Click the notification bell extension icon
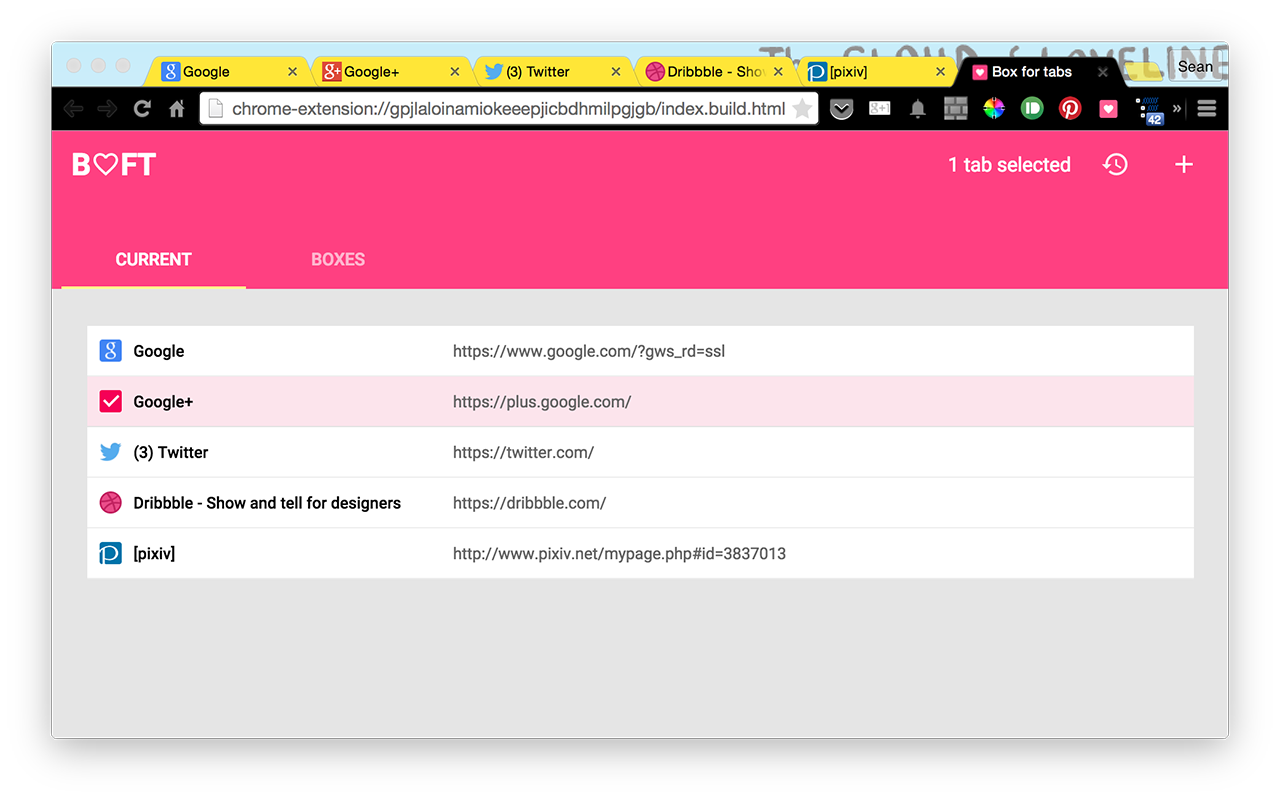Viewport: 1280px width, 800px height. [918, 109]
